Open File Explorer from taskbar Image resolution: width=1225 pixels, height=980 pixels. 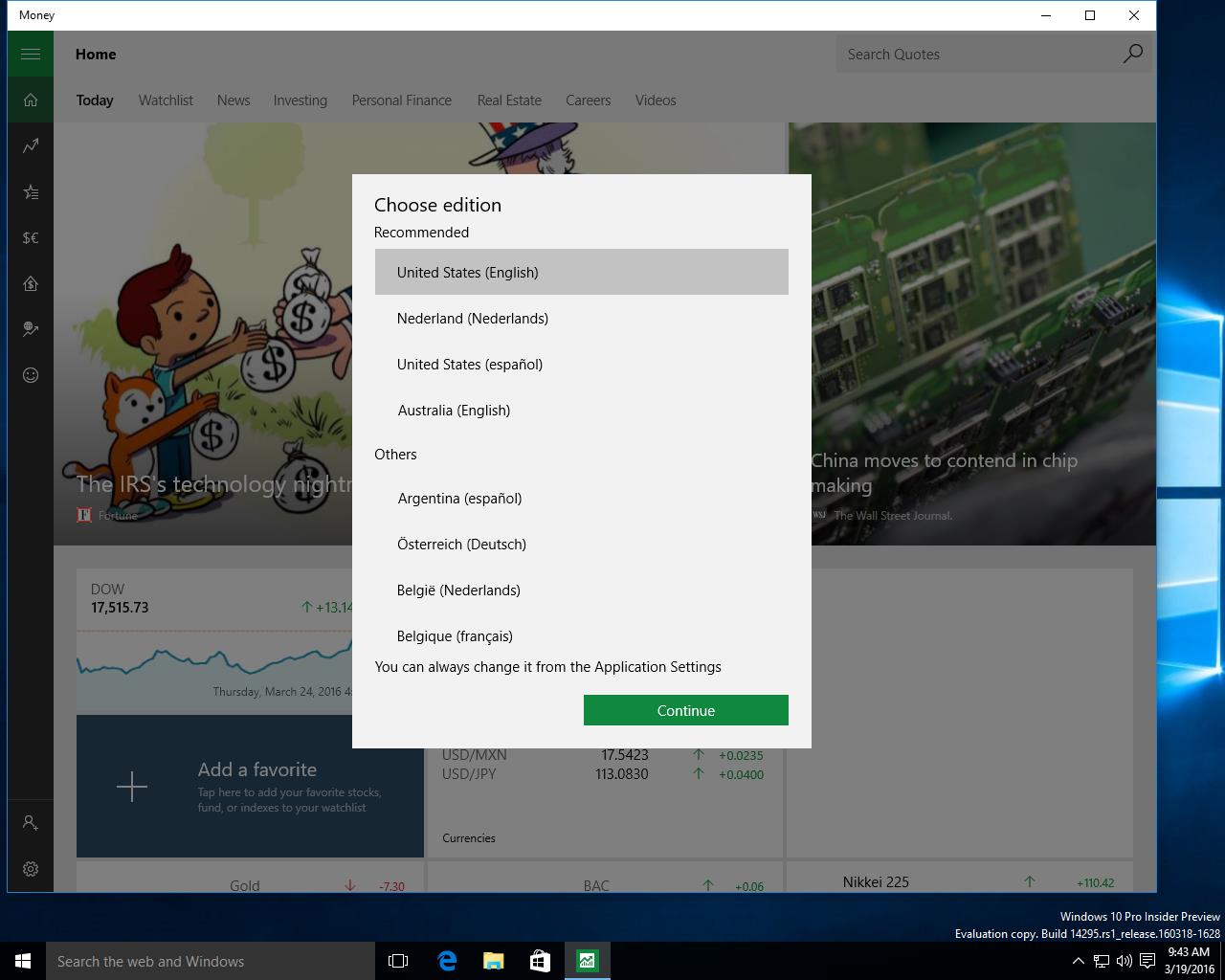tap(493, 961)
